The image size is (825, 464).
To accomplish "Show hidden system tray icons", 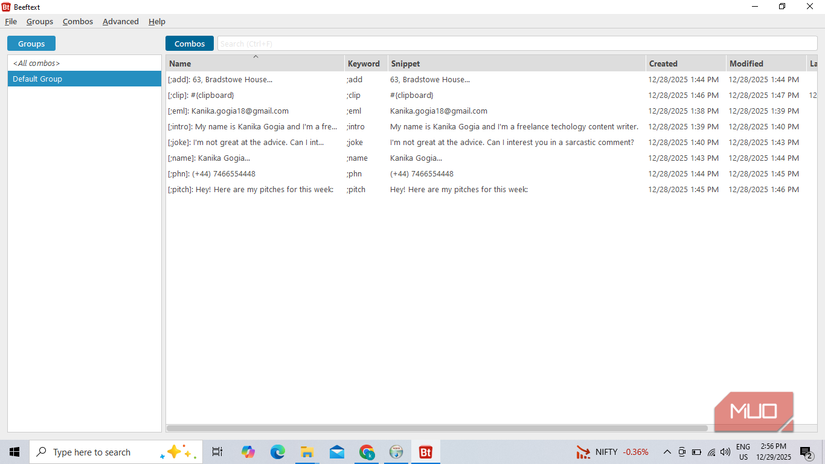I will coord(667,452).
